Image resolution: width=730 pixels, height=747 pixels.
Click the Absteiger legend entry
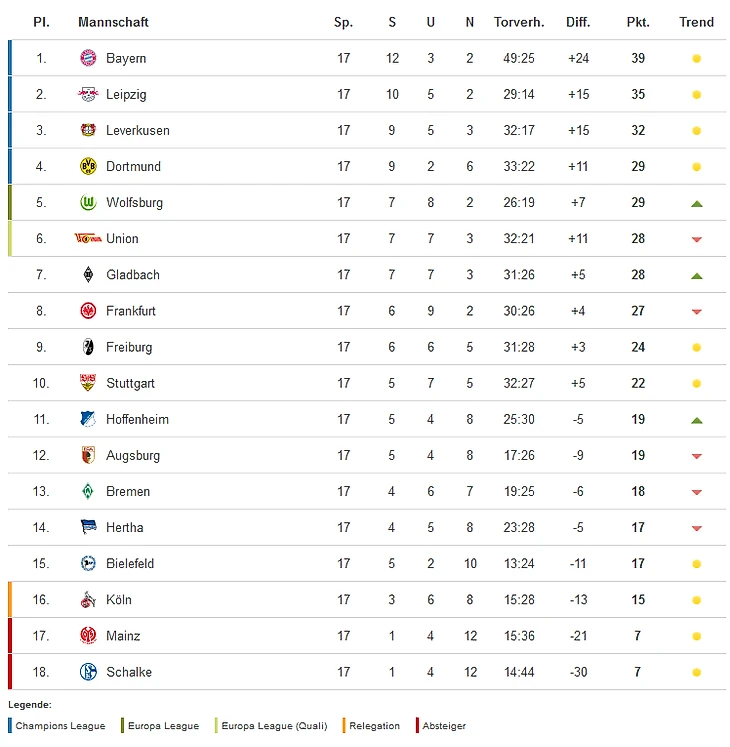tap(443, 726)
